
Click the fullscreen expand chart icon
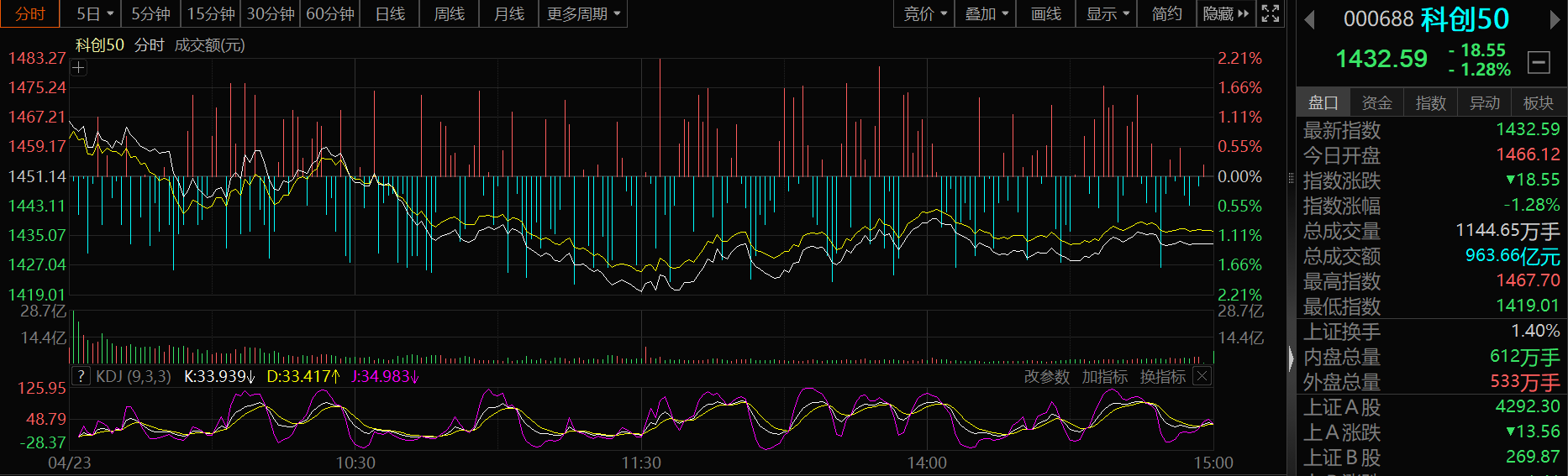click(1271, 13)
